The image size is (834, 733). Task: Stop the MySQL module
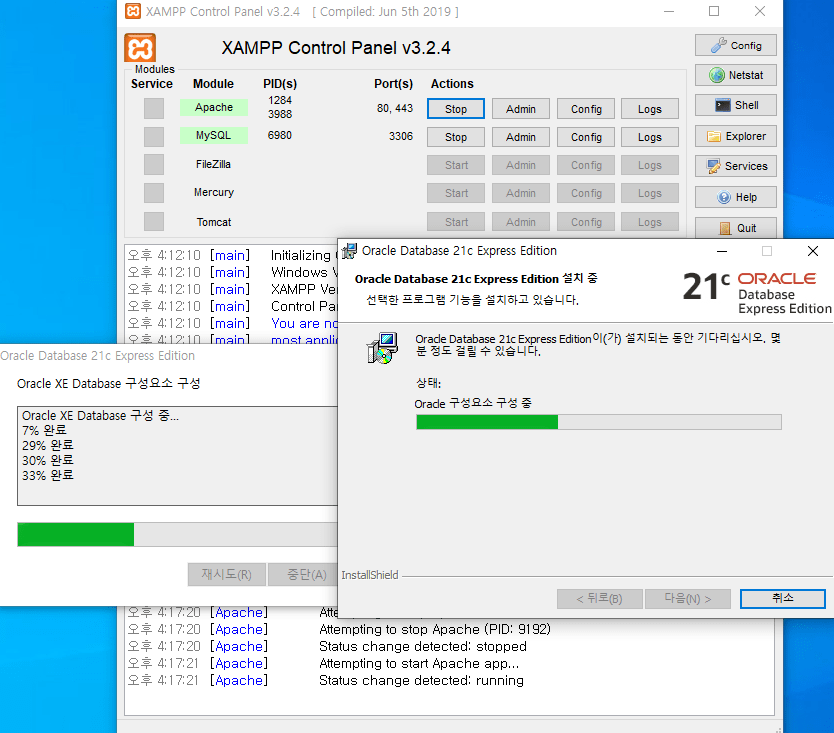click(456, 137)
